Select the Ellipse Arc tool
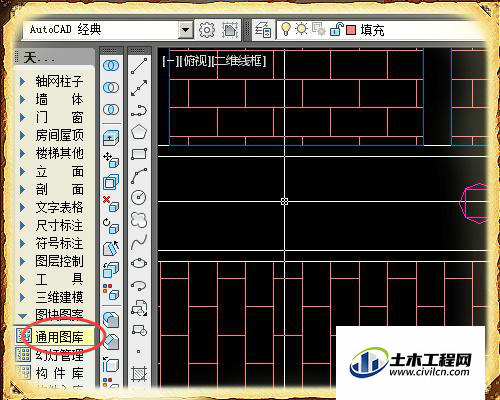This screenshot has width=500, height=400. (139, 286)
